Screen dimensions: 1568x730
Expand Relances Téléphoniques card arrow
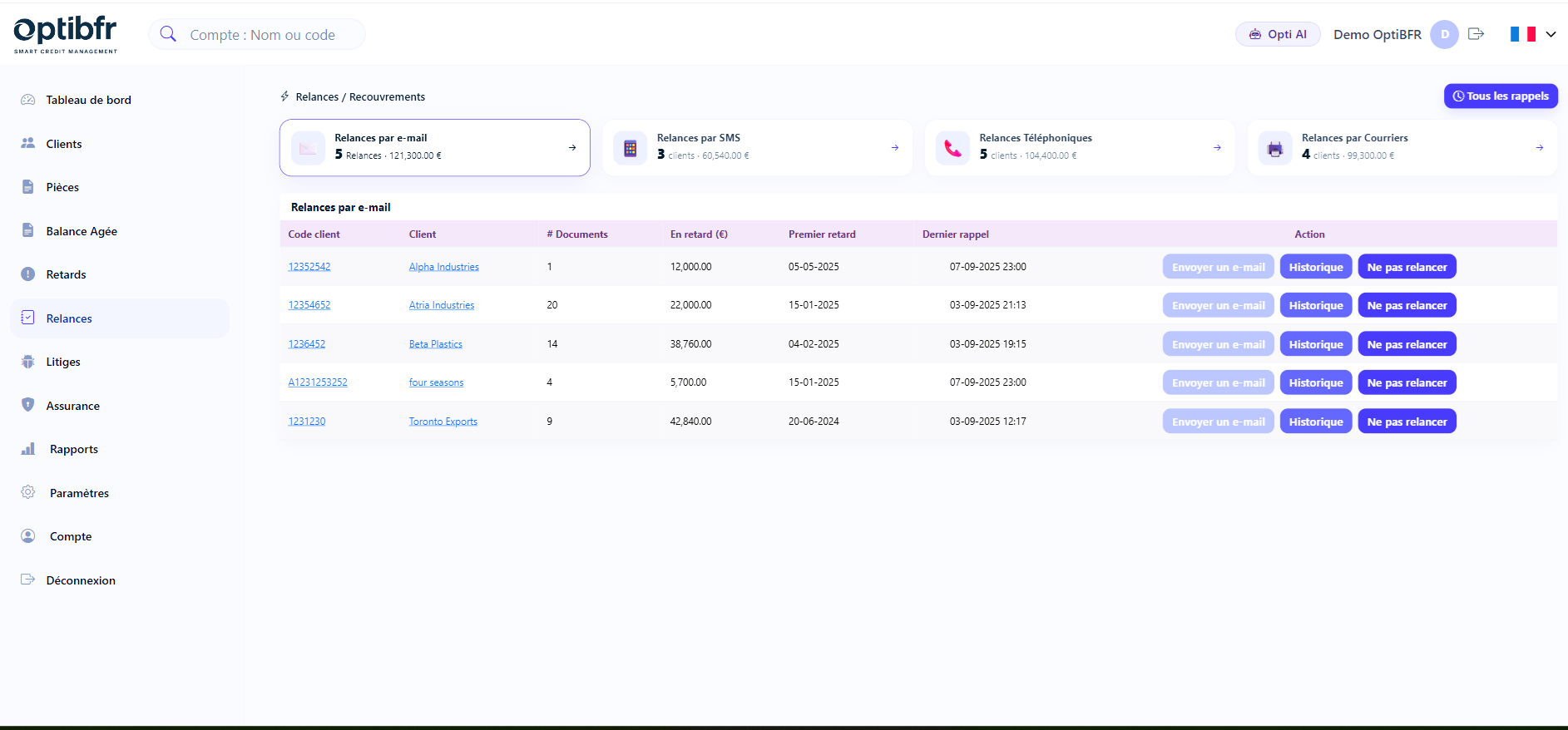(1217, 148)
